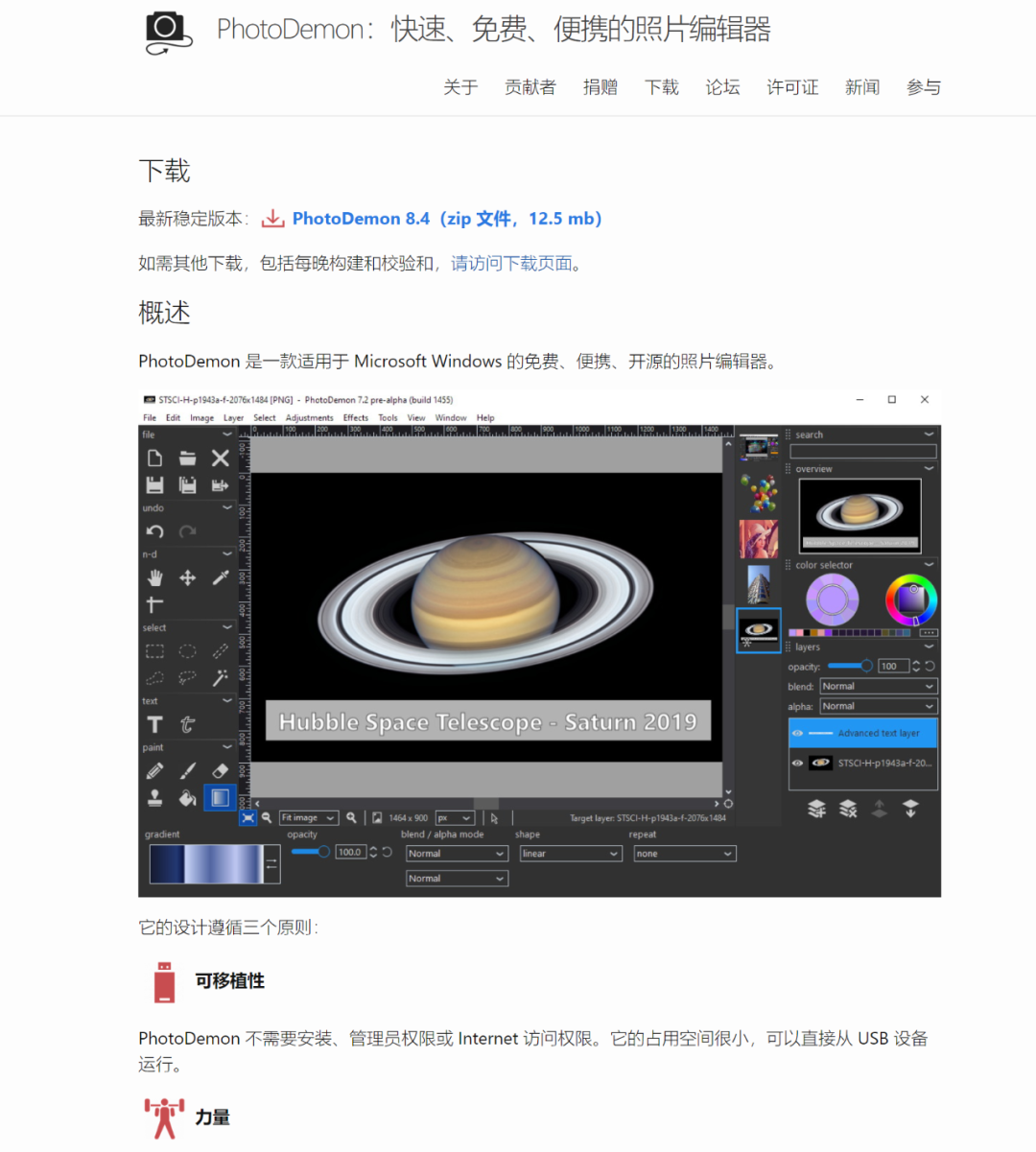Select the basic Text tool
1036x1152 pixels.
(154, 724)
